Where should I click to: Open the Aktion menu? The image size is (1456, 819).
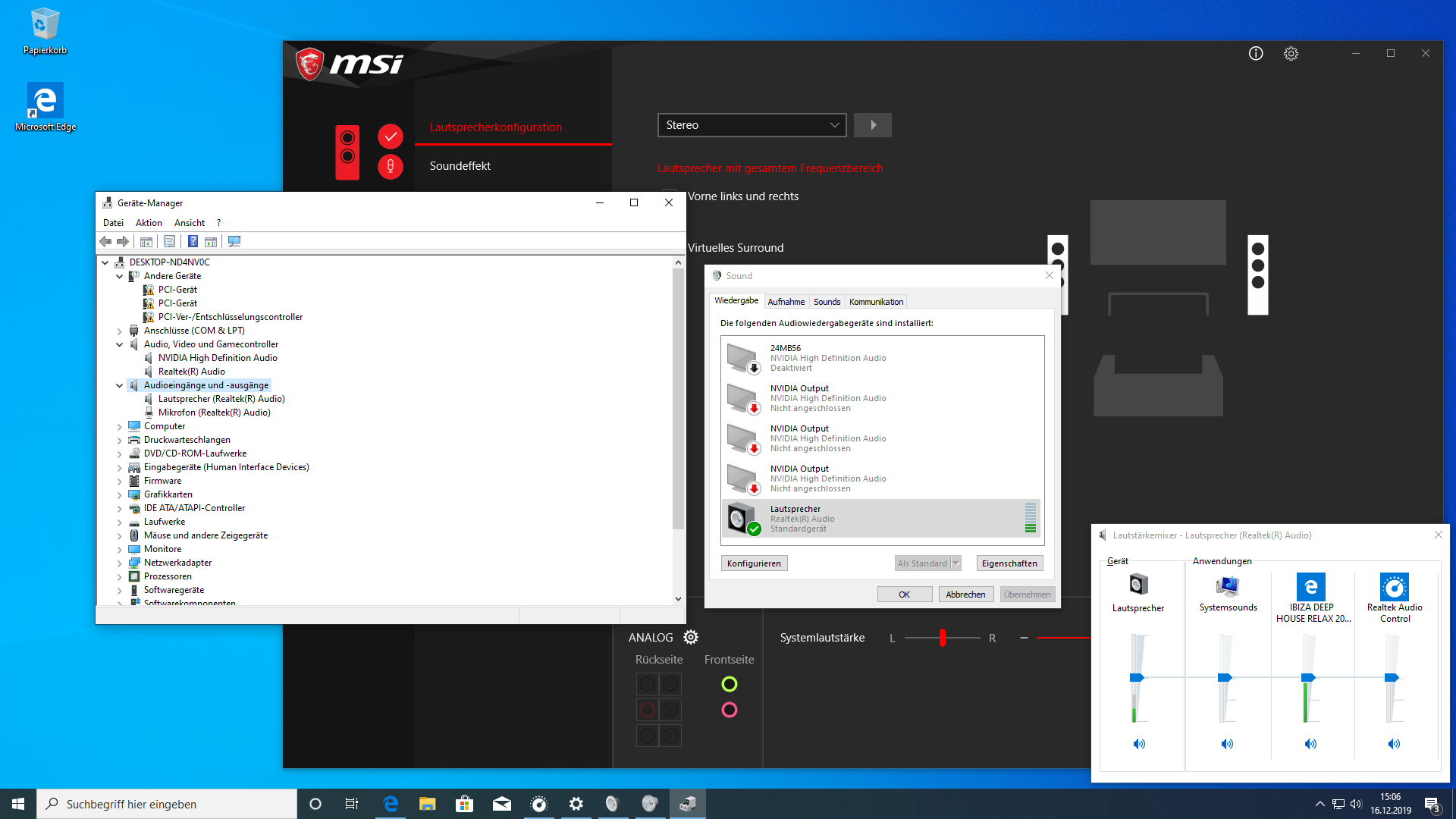click(x=149, y=223)
